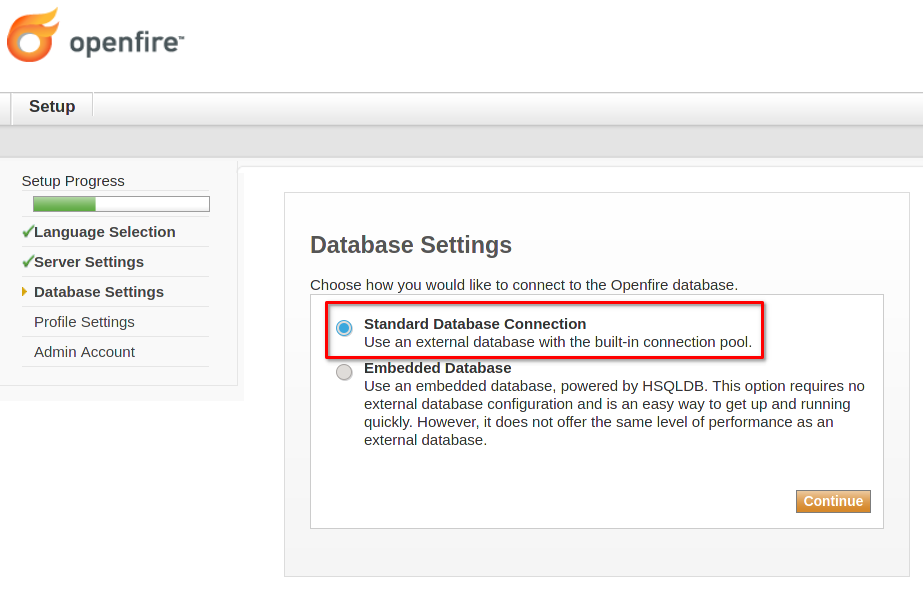
Task: Click 'Choose how you would like to connect' text
Action: click(524, 285)
